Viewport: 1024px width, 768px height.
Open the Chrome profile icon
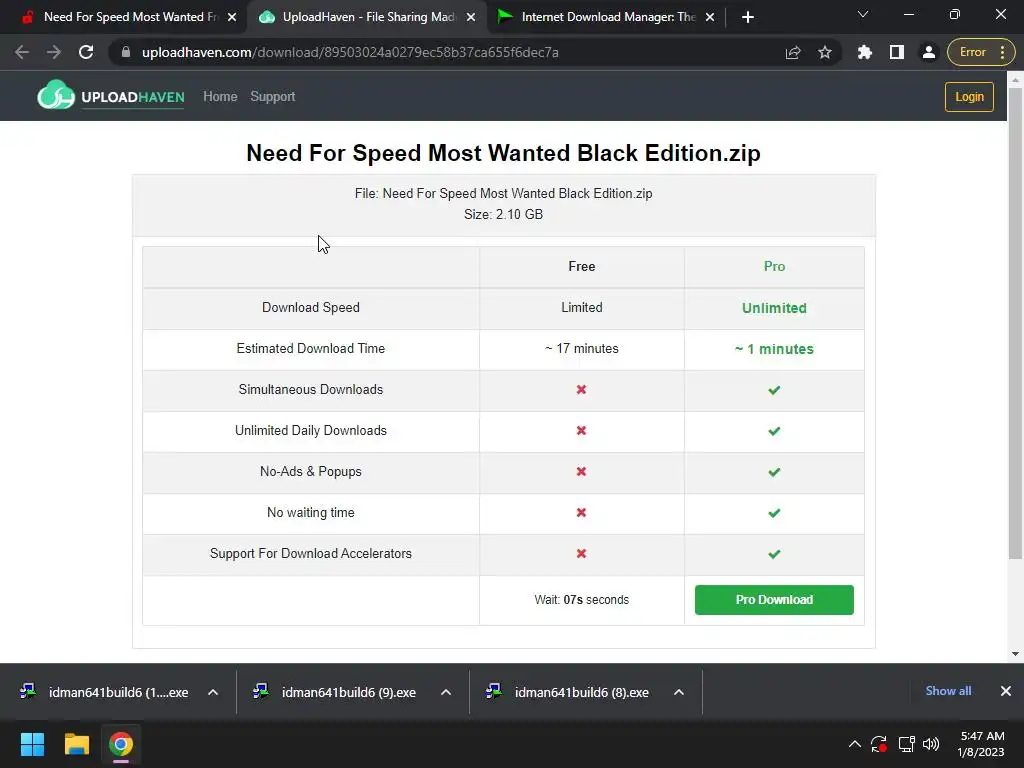929,52
